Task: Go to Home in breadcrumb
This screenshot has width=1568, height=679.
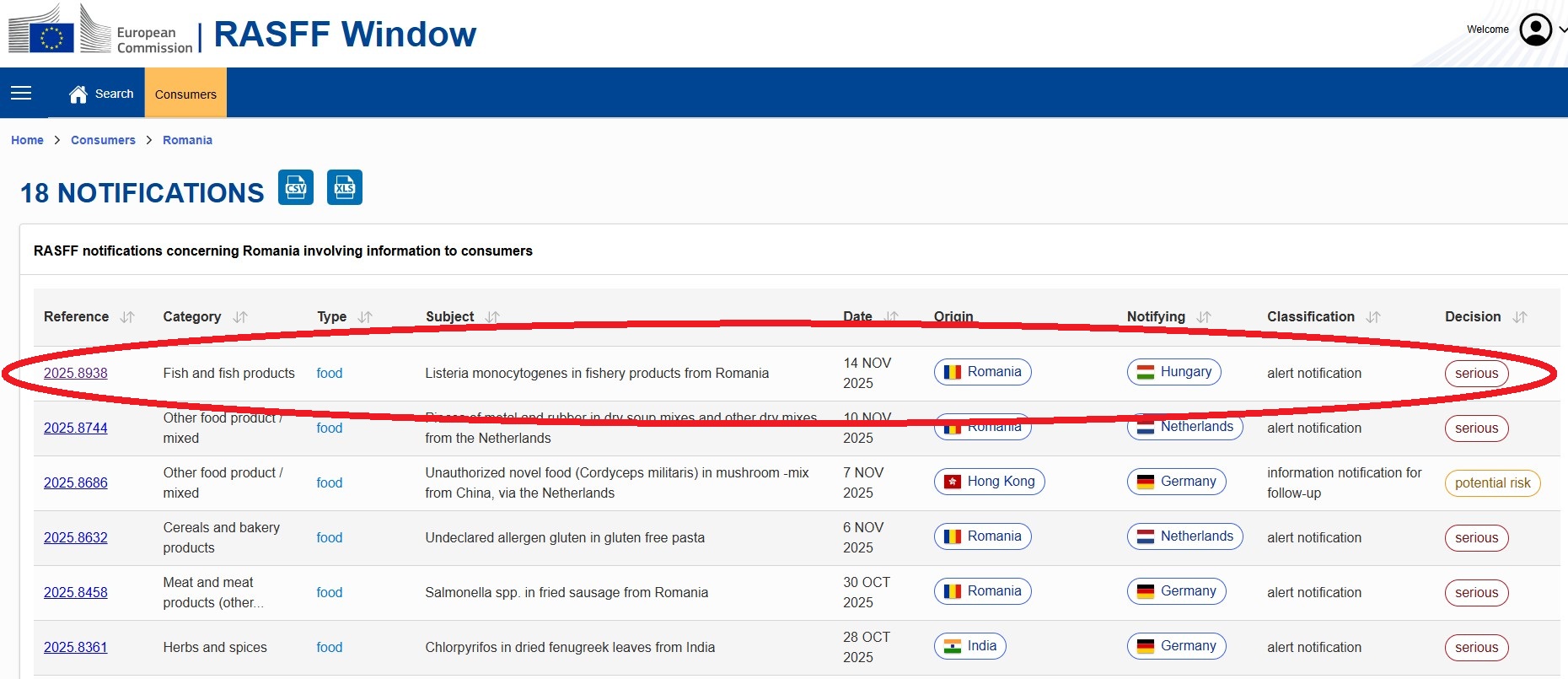Action: point(27,140)
